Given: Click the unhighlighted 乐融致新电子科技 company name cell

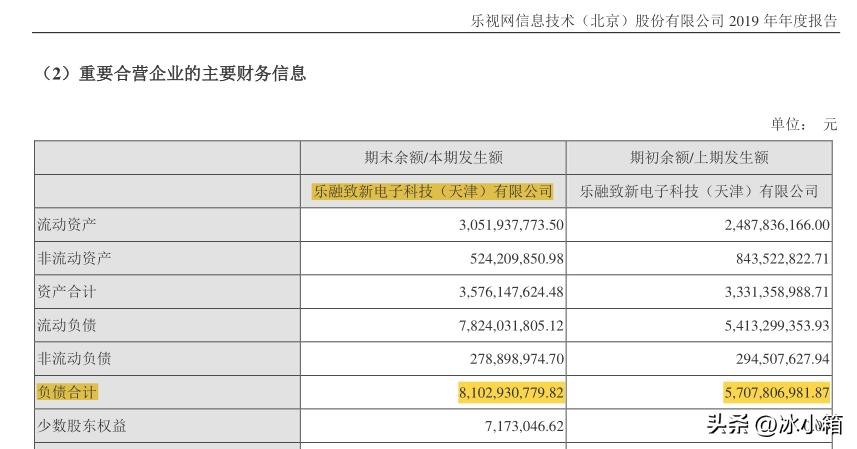Looking at the screenshot, I should [699, 191].
